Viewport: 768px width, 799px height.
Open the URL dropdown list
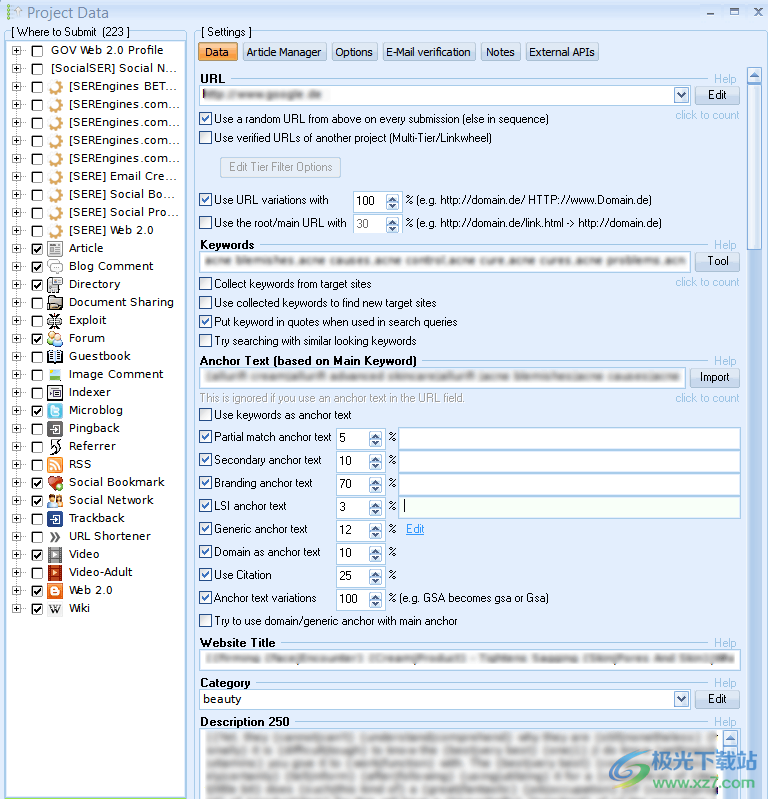pos(681,95)
